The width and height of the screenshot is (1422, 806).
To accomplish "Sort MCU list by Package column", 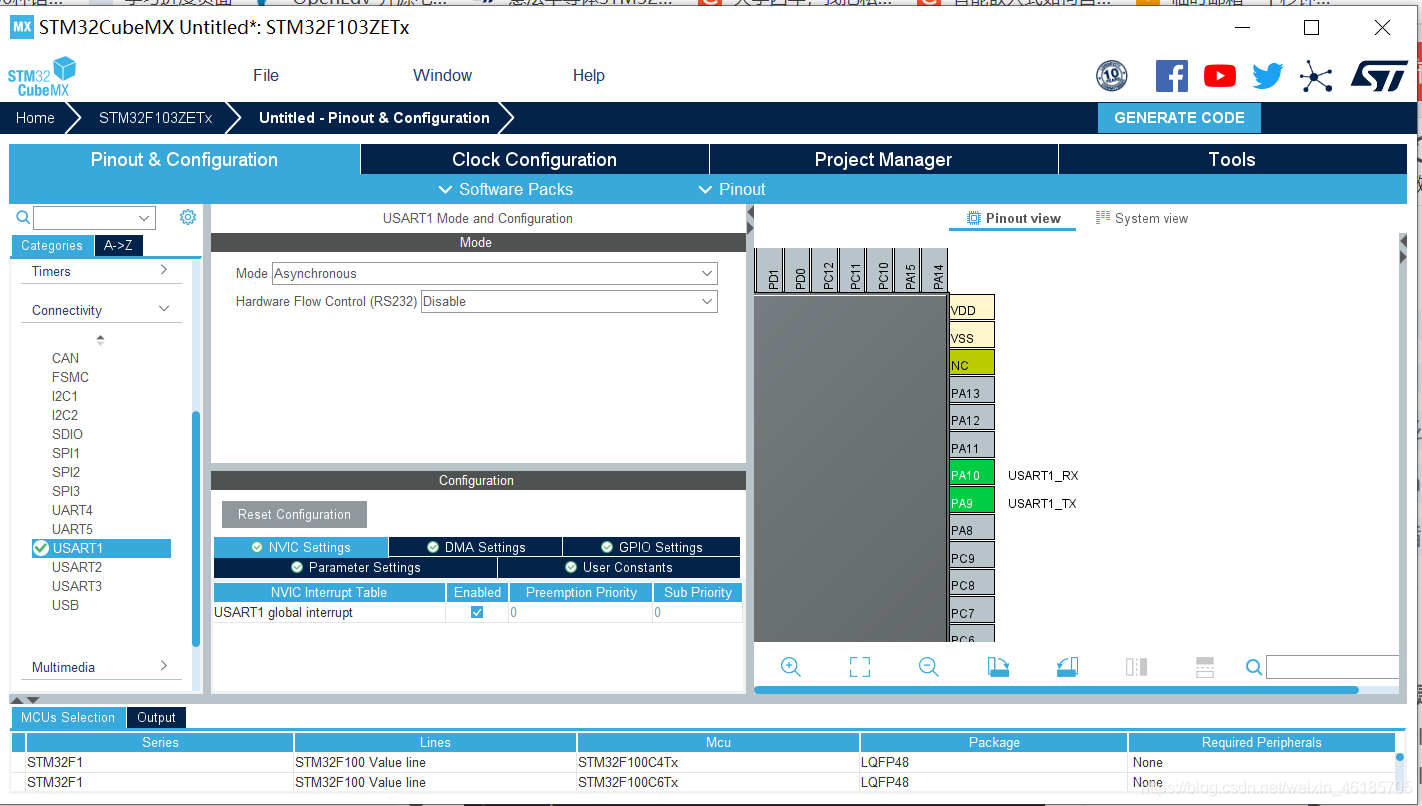I will pyautogui.click(x=994, y=742).
